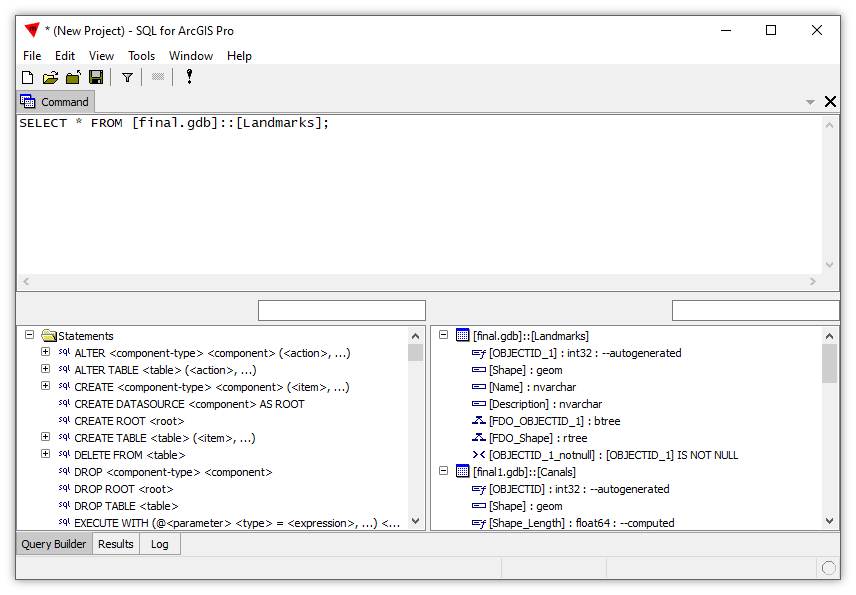Click the down scroll arrow of the statements list

pyautogui.click(x=416, y=522)
